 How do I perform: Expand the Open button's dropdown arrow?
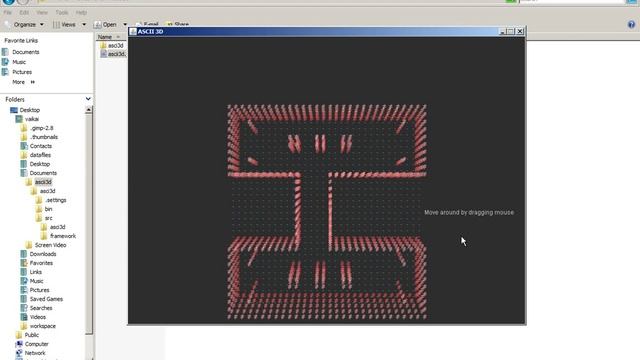pyautogui.click(x=125, y=24)
